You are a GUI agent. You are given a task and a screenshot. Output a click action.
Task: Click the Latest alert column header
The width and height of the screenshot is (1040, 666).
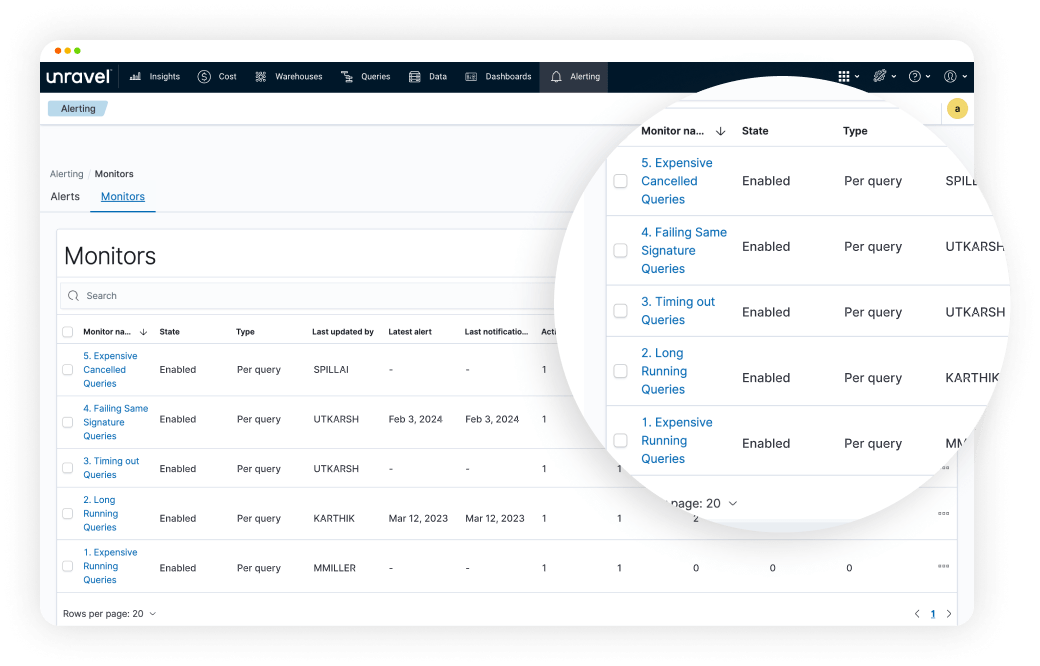click(410, 332)
